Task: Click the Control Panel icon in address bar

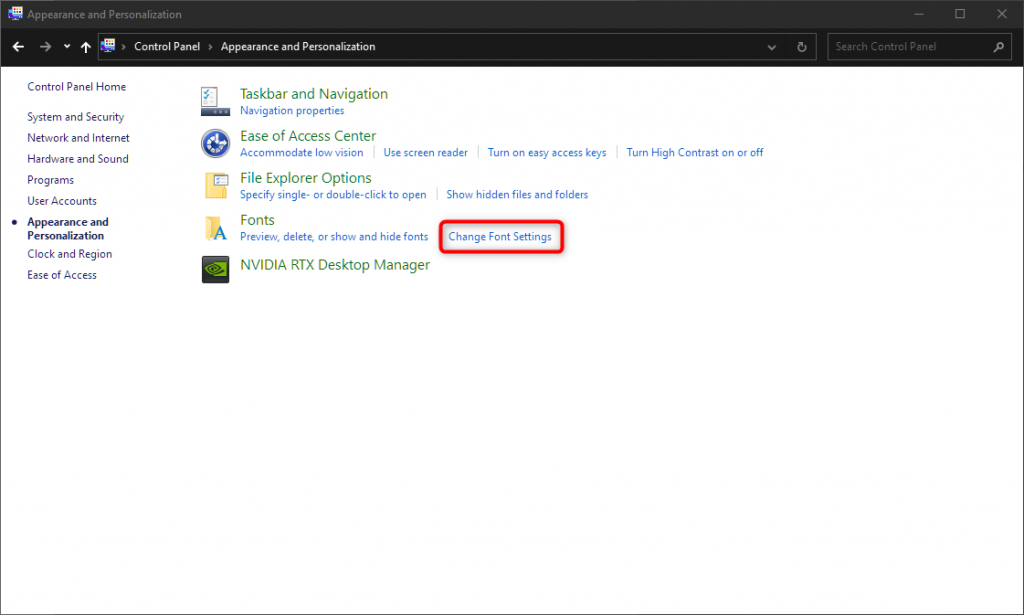Action: [108, 46]
